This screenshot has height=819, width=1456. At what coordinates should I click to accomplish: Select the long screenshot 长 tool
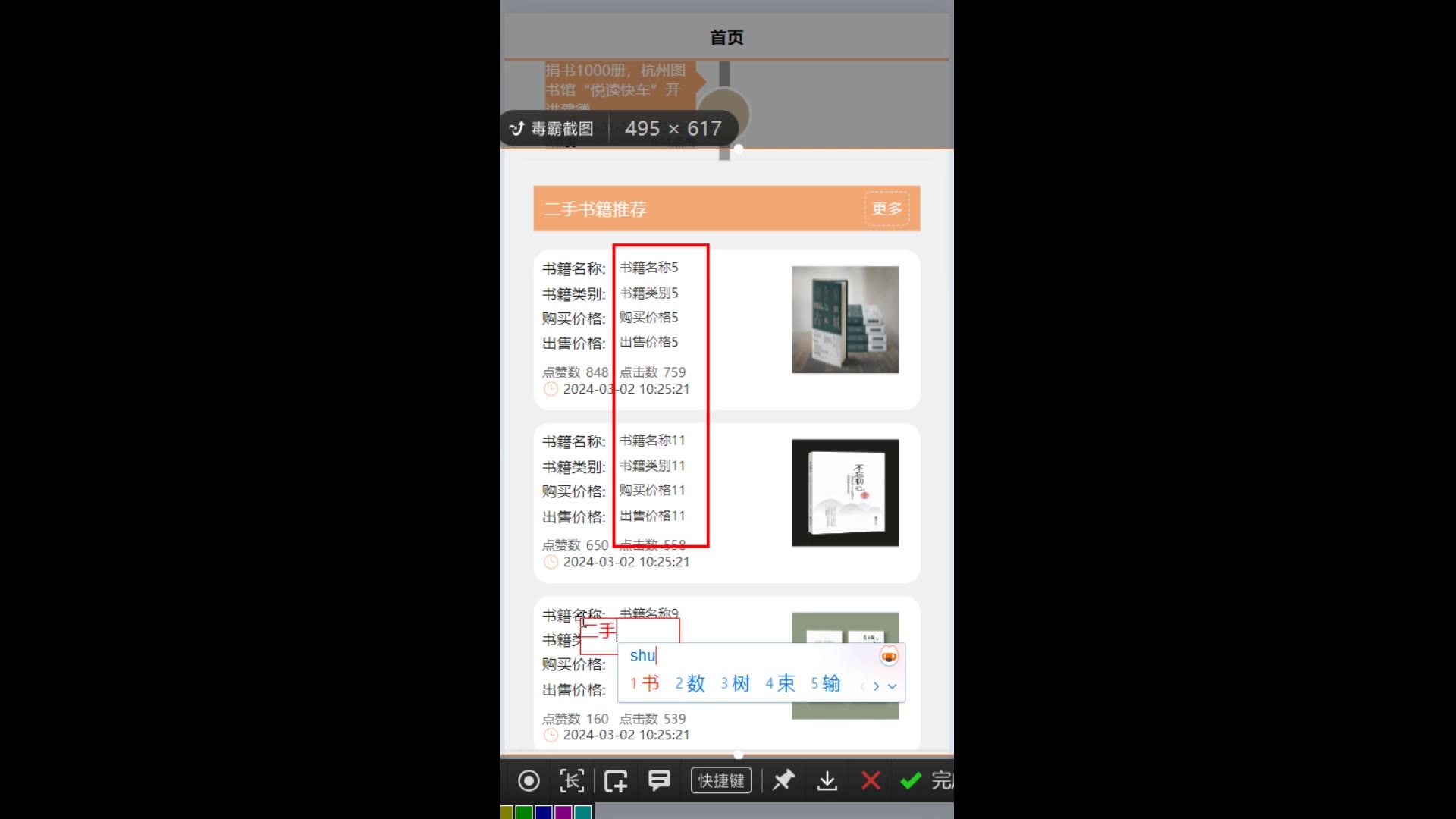coord(572,780)
